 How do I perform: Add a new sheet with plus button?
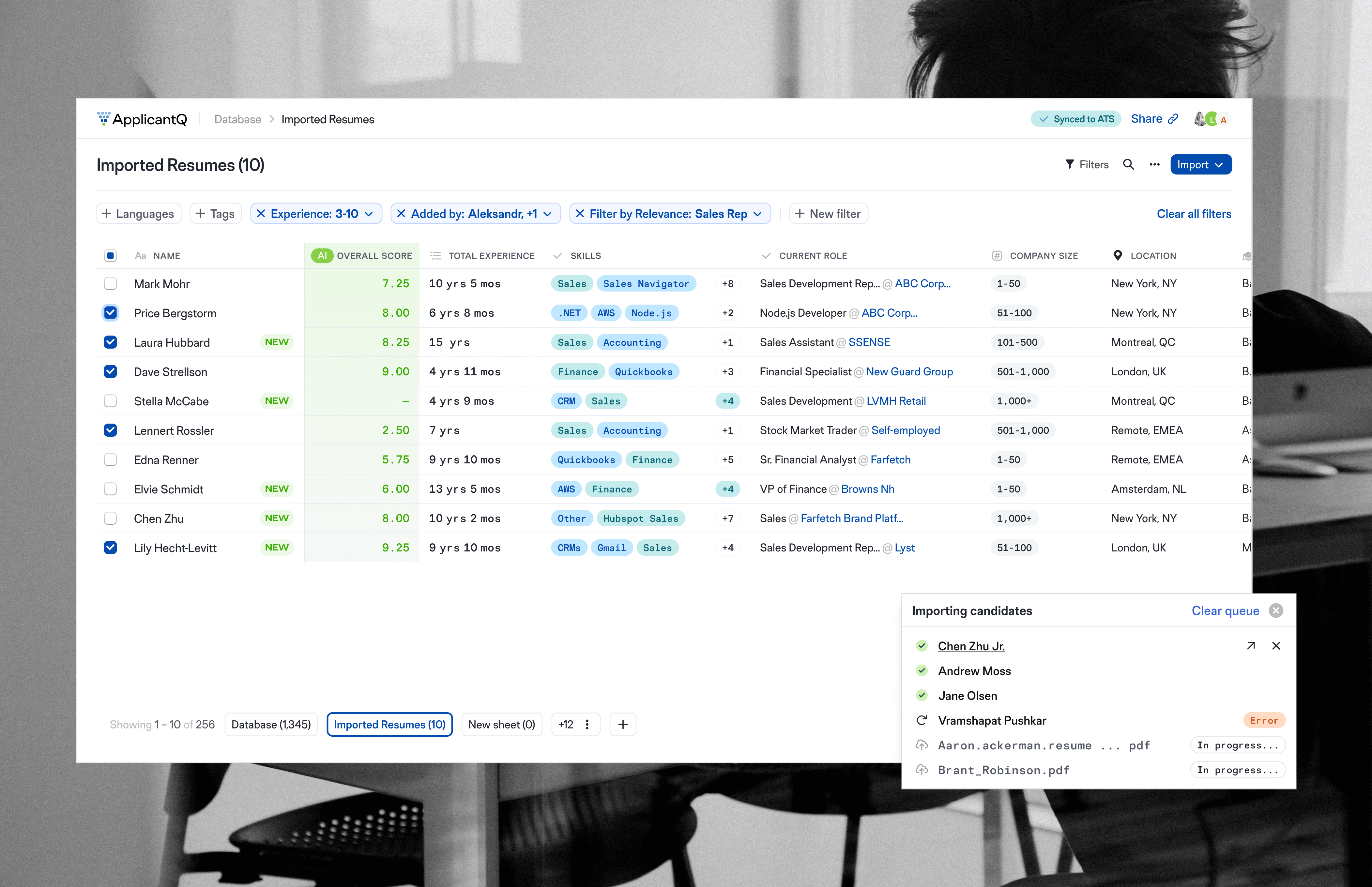tap(623, 725)
